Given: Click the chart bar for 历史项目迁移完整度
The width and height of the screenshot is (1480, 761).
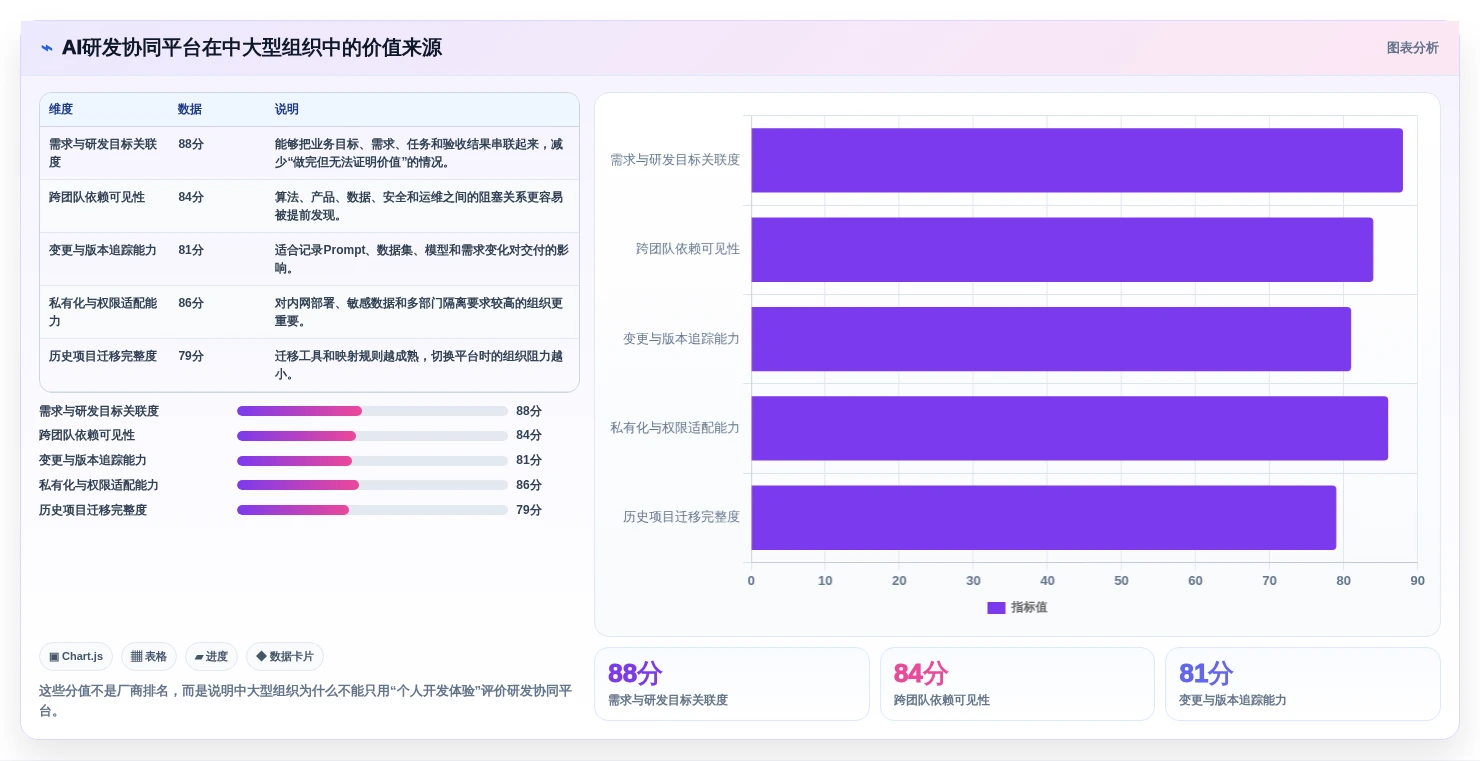Looking at the screenshot, I should pos(1044,517).
